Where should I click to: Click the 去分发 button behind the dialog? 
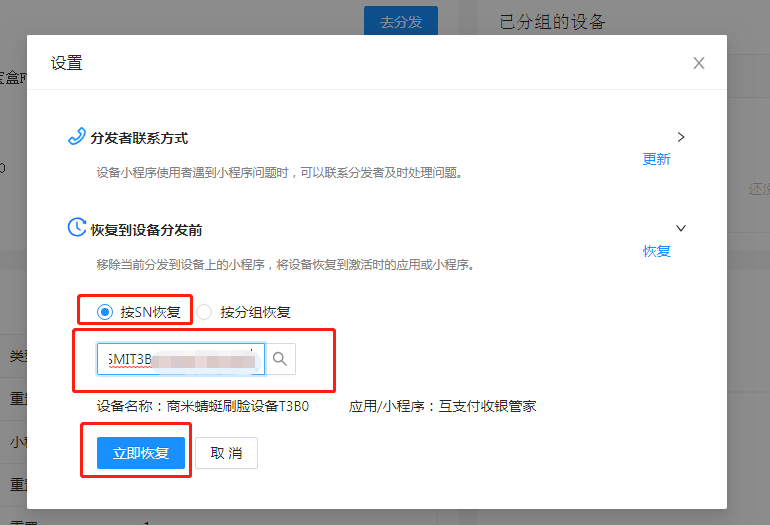pyautogui.click(x=401, y=22)
